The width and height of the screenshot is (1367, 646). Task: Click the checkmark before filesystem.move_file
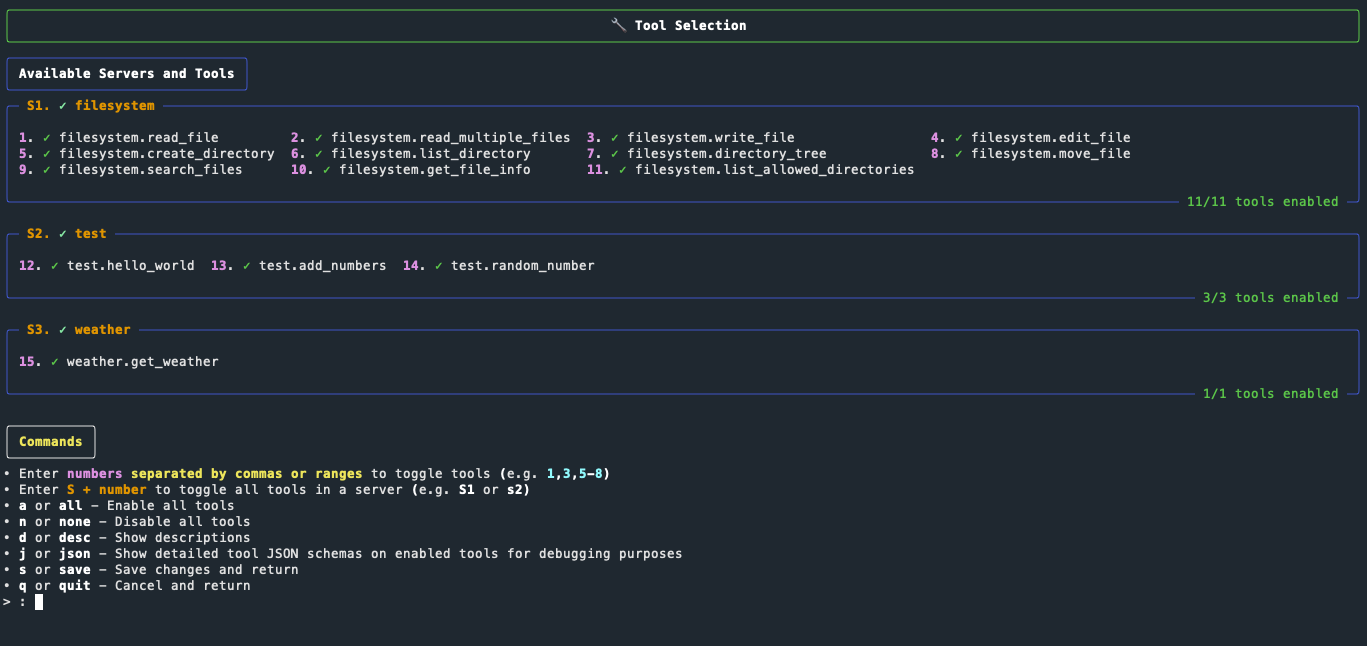[x=959, y=154]
